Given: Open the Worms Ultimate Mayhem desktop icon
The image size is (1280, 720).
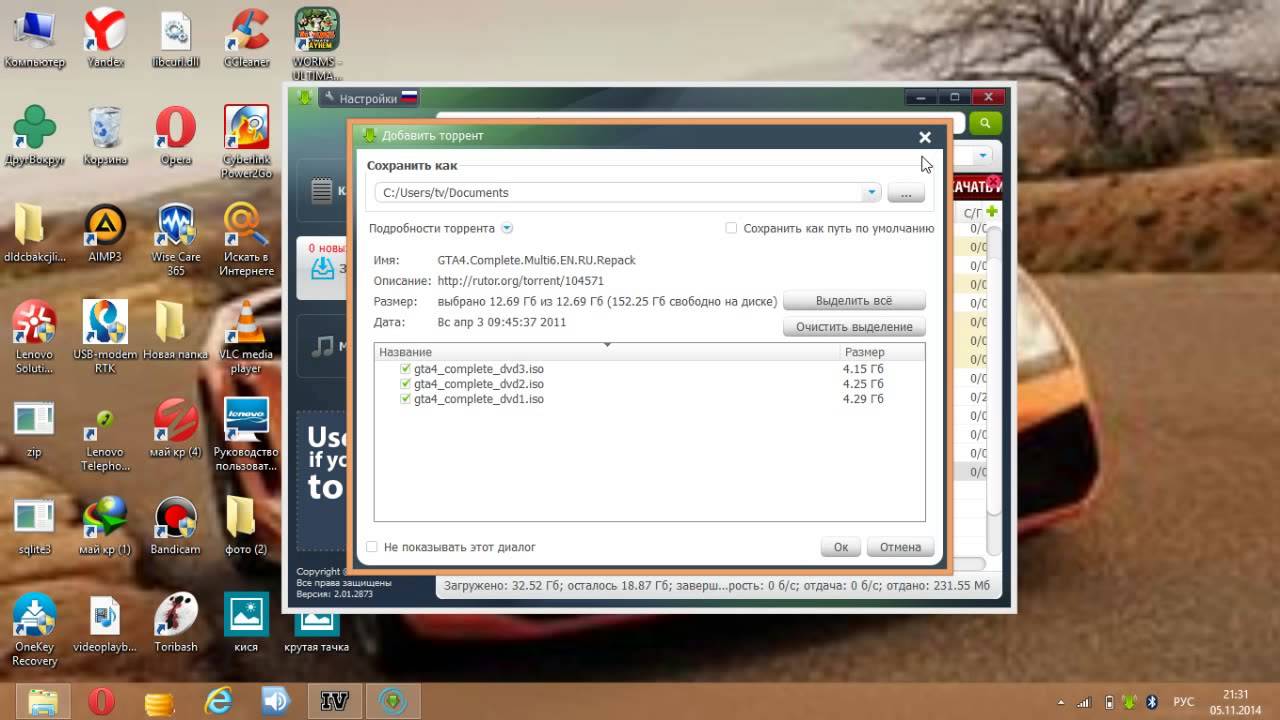Looking at the screenshot, I should (x=316, y=44).
